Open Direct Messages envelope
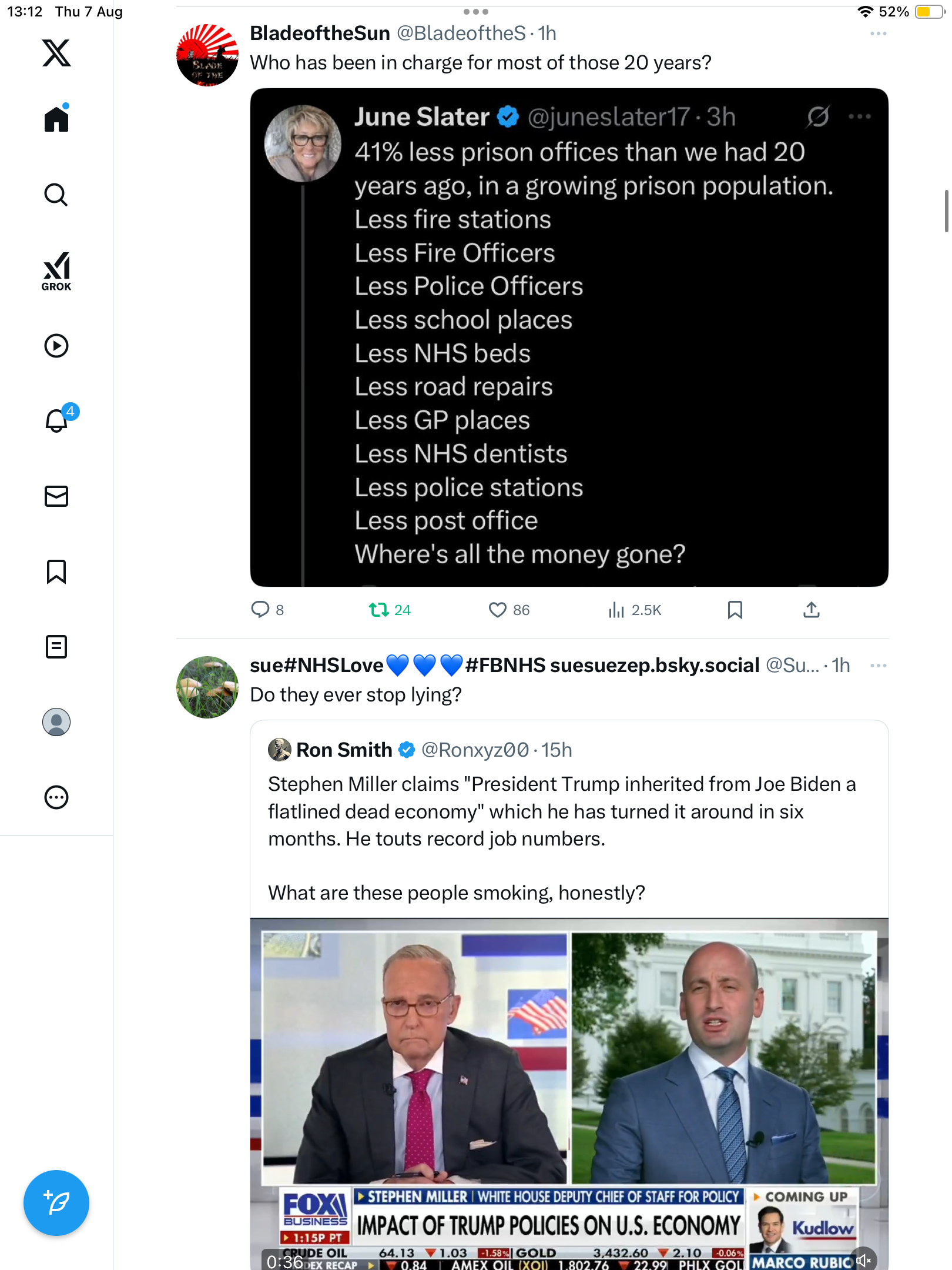 (x=56, y=496)
